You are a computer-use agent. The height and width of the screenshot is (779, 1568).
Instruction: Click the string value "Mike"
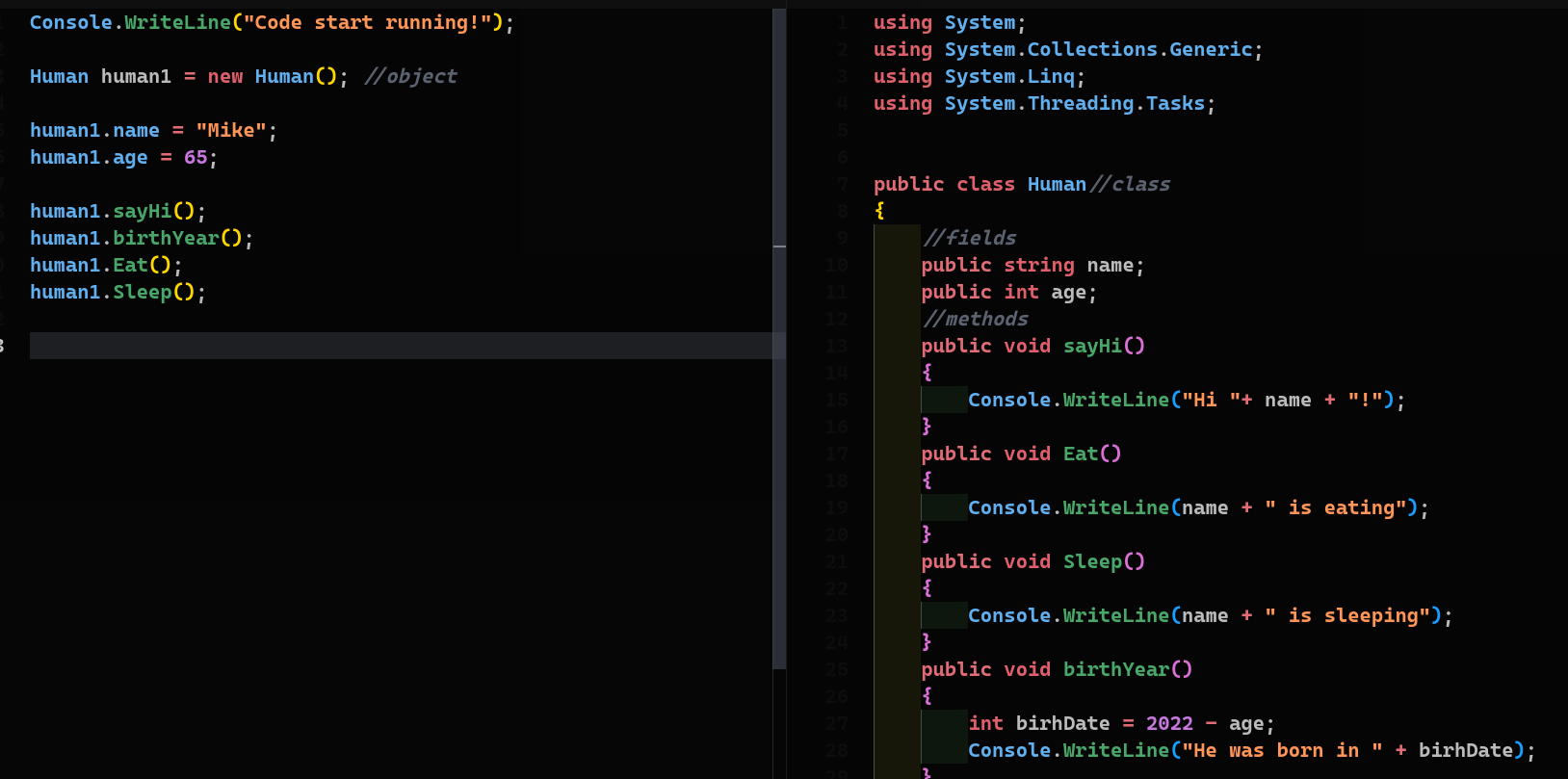click(231, 130)
